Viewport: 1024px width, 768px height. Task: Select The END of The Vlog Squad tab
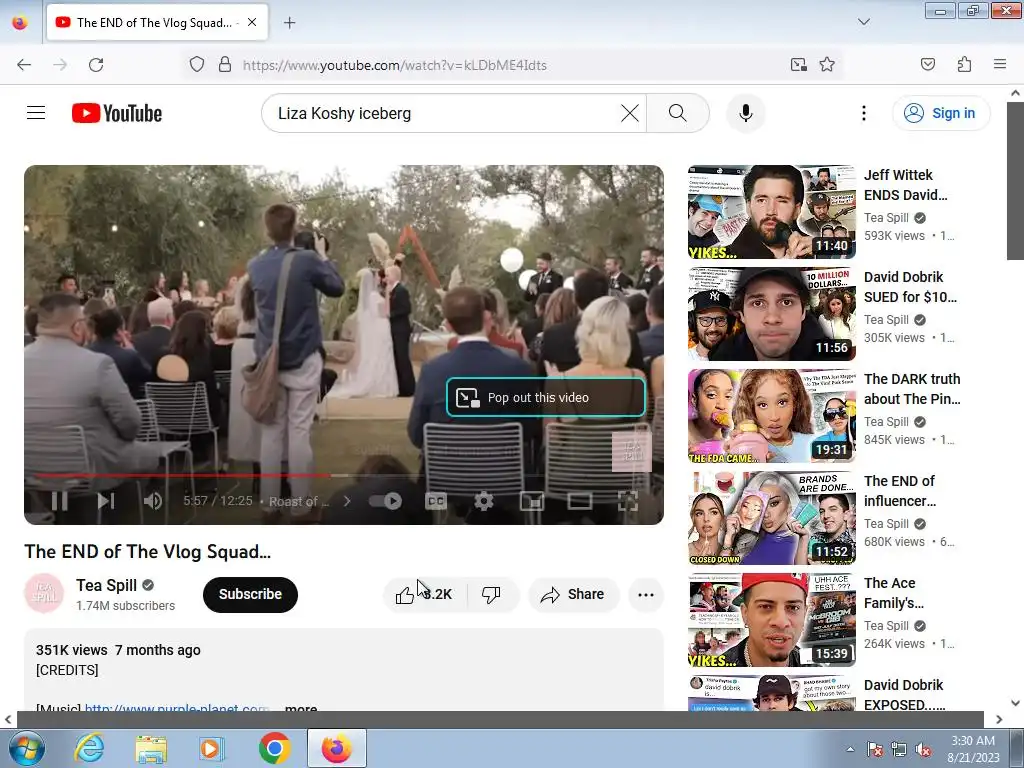pyautogui.click(x=157, y=22)
